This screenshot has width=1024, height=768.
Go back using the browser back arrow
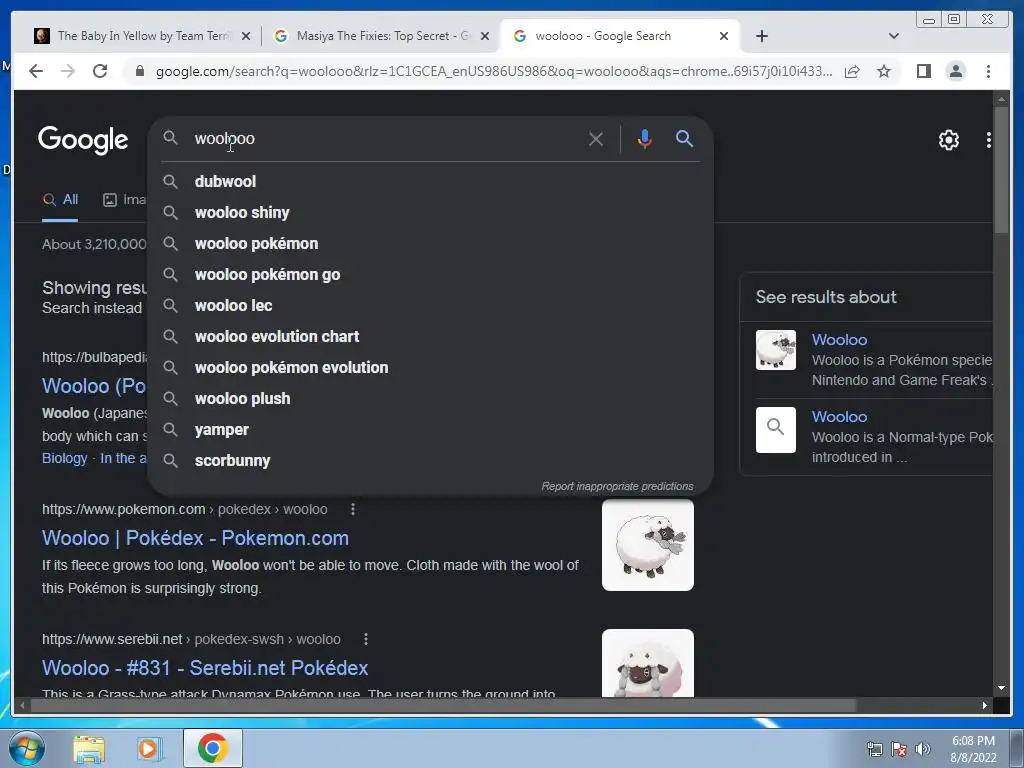36,71
